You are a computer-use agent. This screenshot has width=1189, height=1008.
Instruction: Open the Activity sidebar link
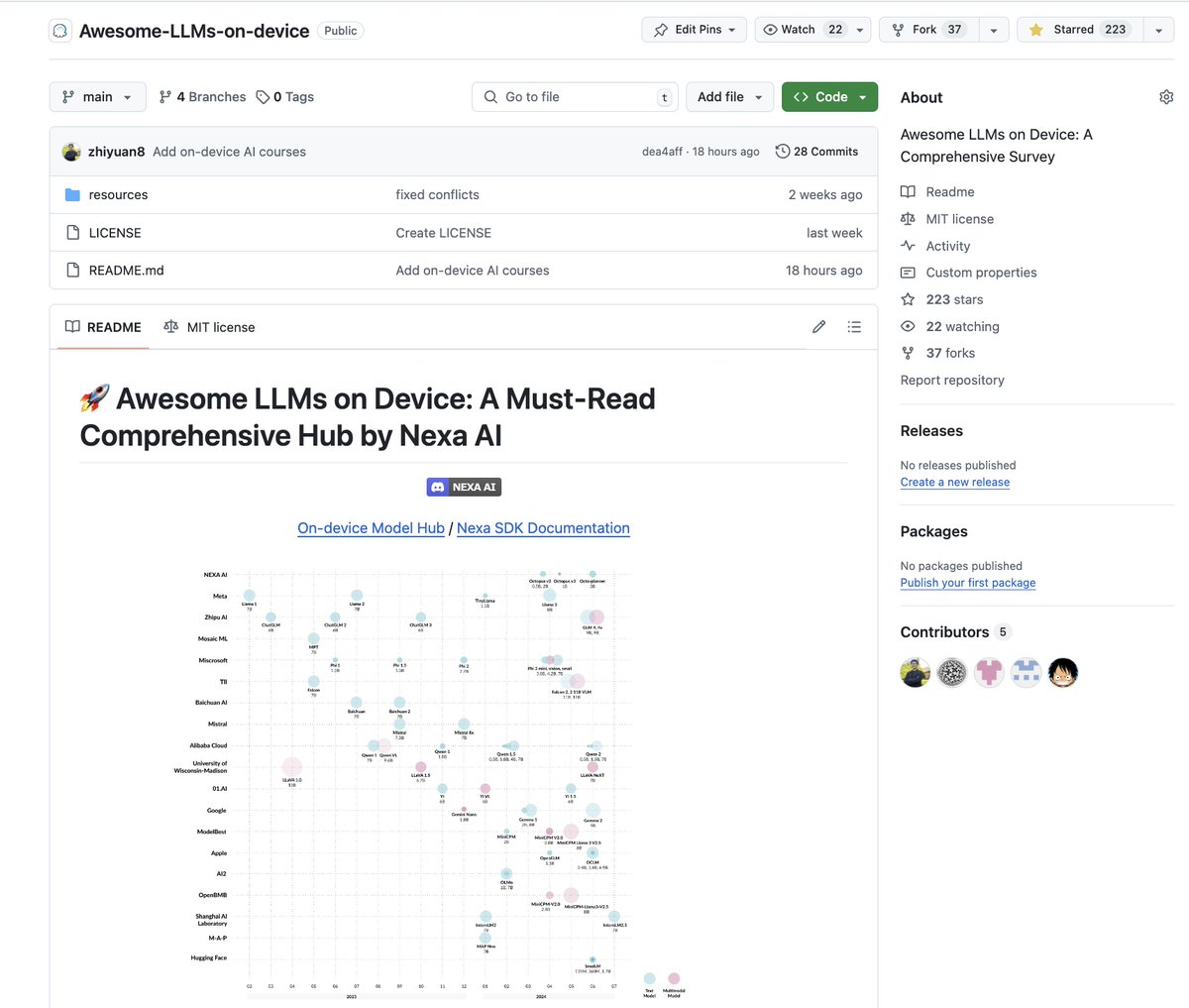coord(935,246)
